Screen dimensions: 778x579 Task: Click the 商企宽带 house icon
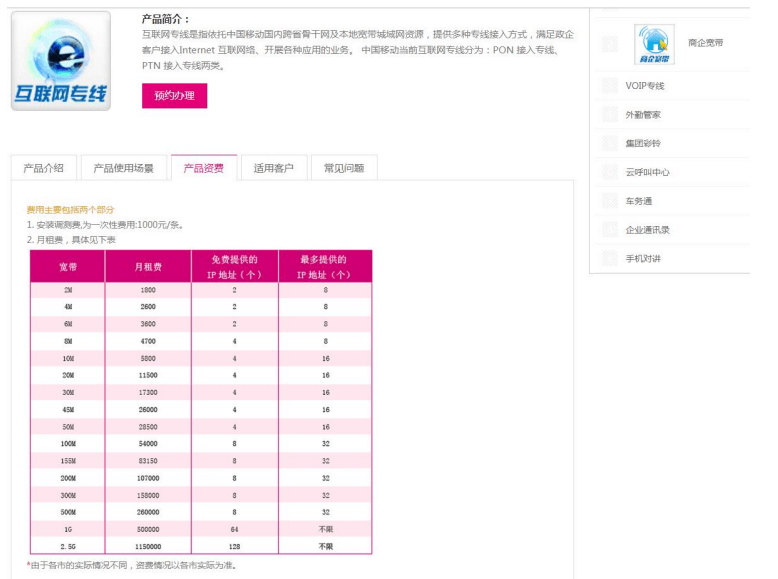click(654, 44)
